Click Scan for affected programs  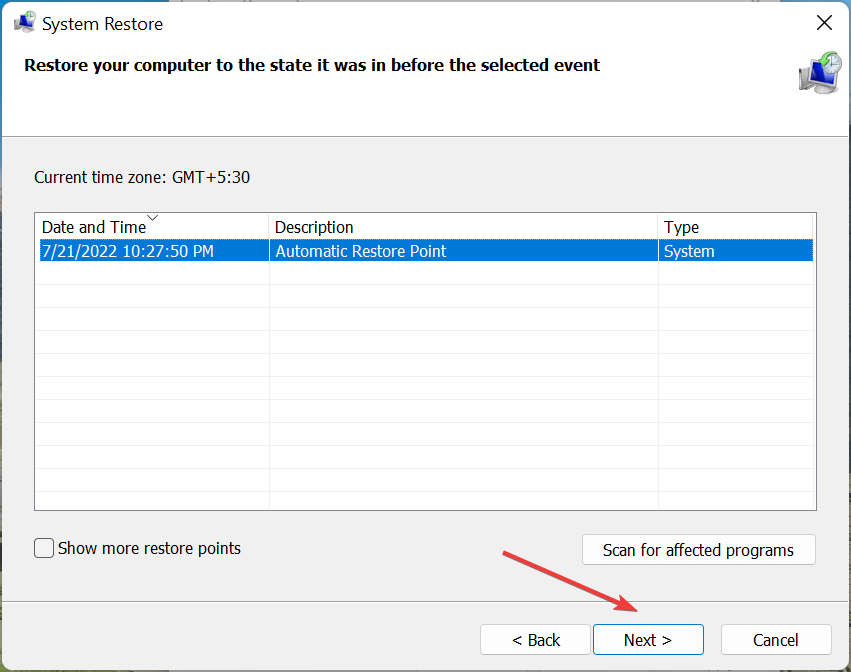pyautogui.click(x=698, y=550)
